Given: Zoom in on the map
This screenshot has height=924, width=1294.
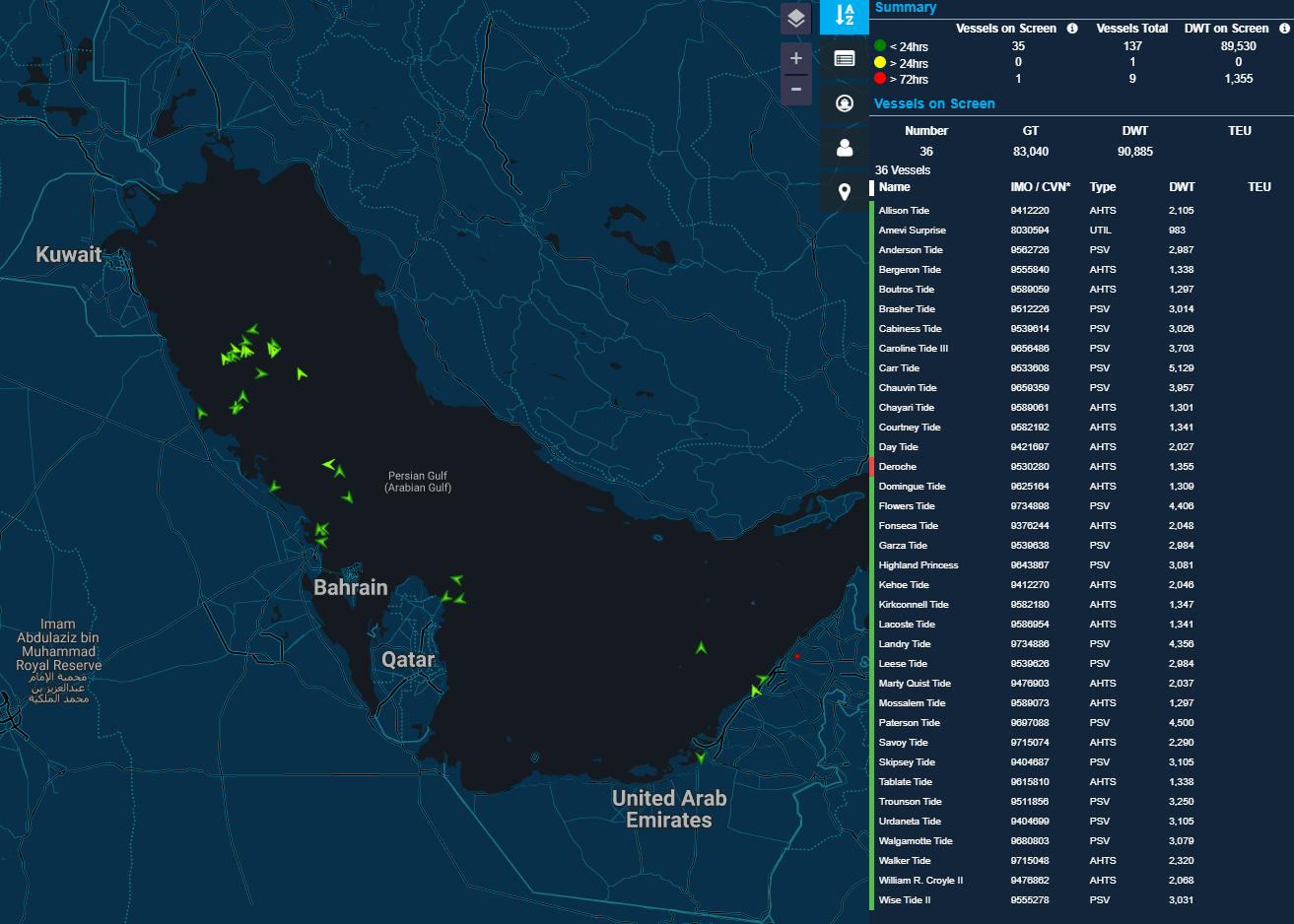Looking at the screenshot, I should click(x=796, y=58).
